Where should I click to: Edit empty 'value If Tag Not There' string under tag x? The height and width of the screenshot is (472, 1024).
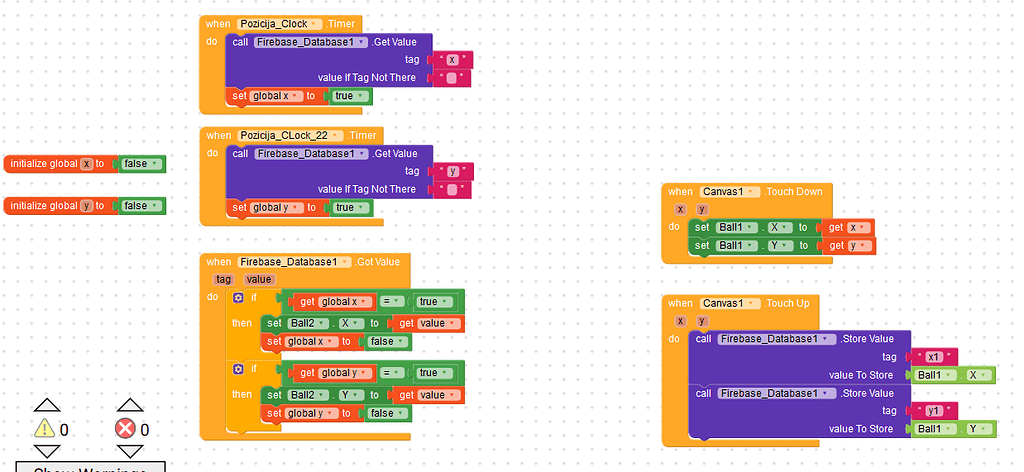coord(451,78)
